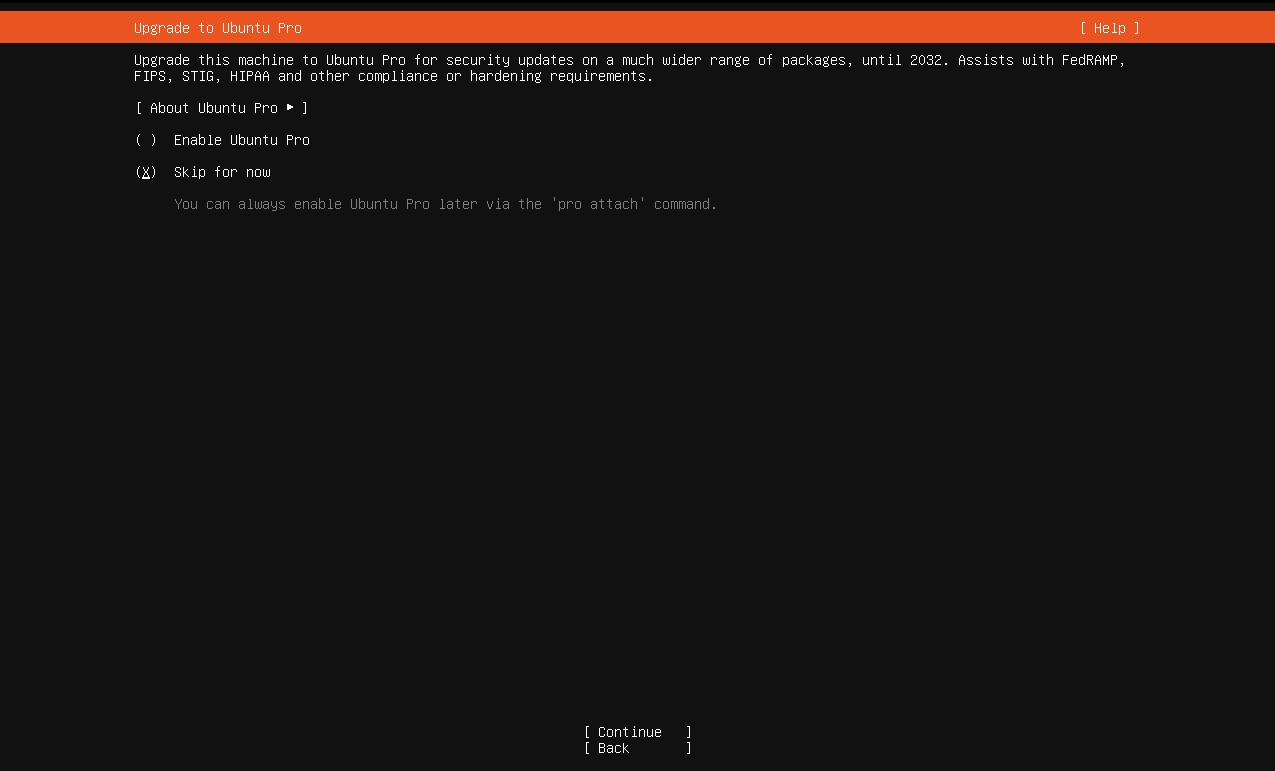Viewport: 1275px width, 771px height.
Task: Click the About Ubuntu Pro arrow
Action: (x=290, y=107)
